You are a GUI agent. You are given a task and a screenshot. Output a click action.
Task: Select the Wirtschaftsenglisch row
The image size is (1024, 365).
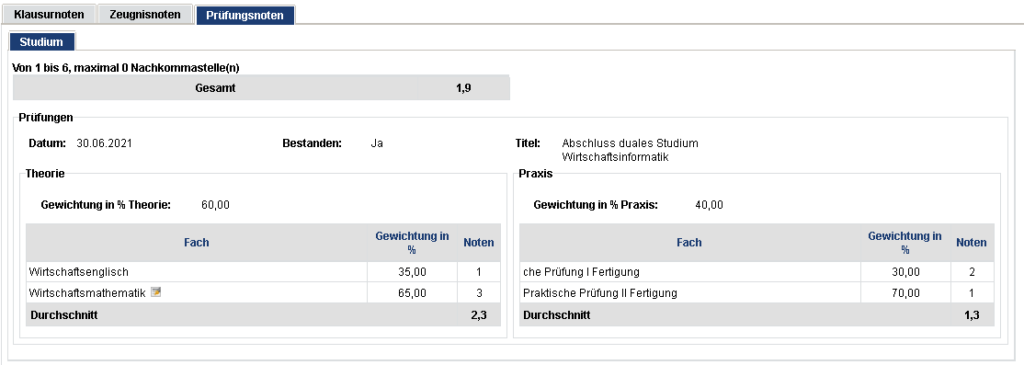click(264, 272)
